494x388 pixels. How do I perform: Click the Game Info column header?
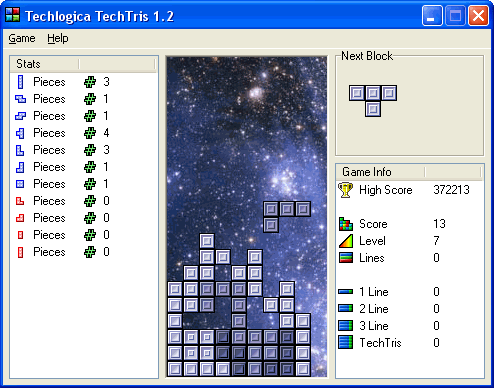380,172
